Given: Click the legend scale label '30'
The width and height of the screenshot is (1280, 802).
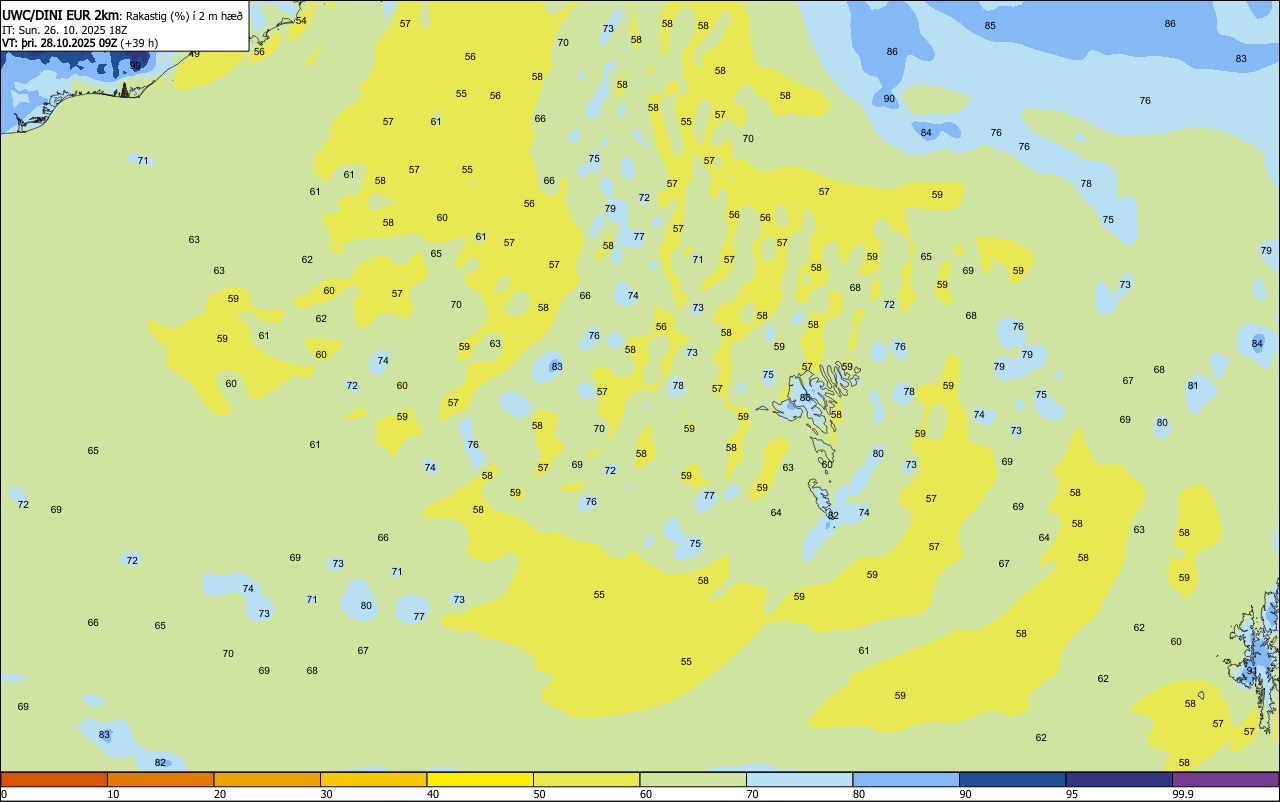Looking at the screenshot, I should point(327,794).
